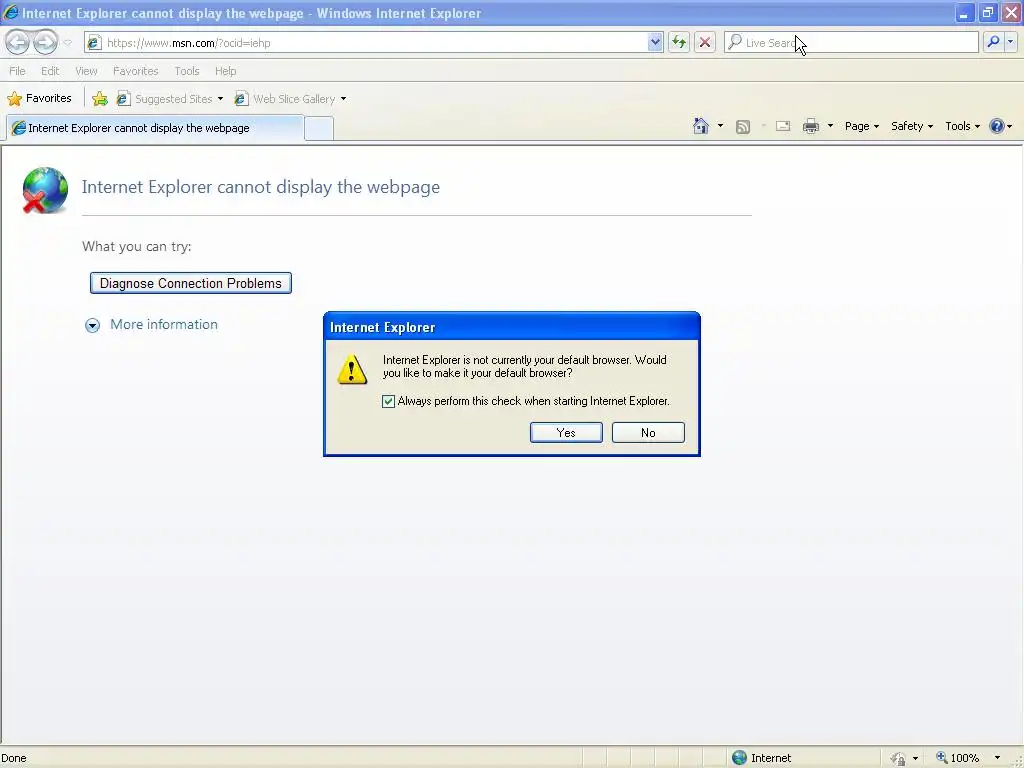Open the Tools command bar menu
This screenshot has width=1024, height=768.
962,126
